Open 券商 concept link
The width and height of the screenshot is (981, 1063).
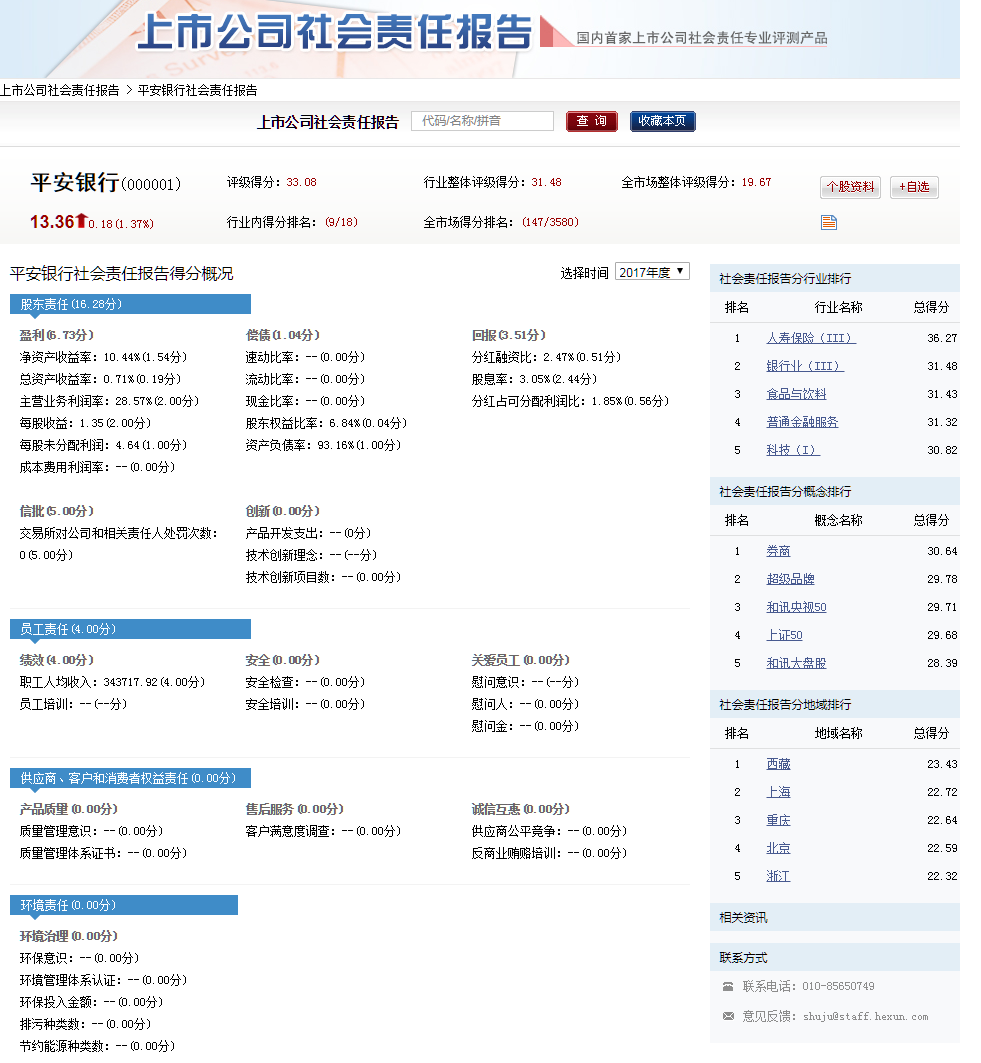(778, 551)
